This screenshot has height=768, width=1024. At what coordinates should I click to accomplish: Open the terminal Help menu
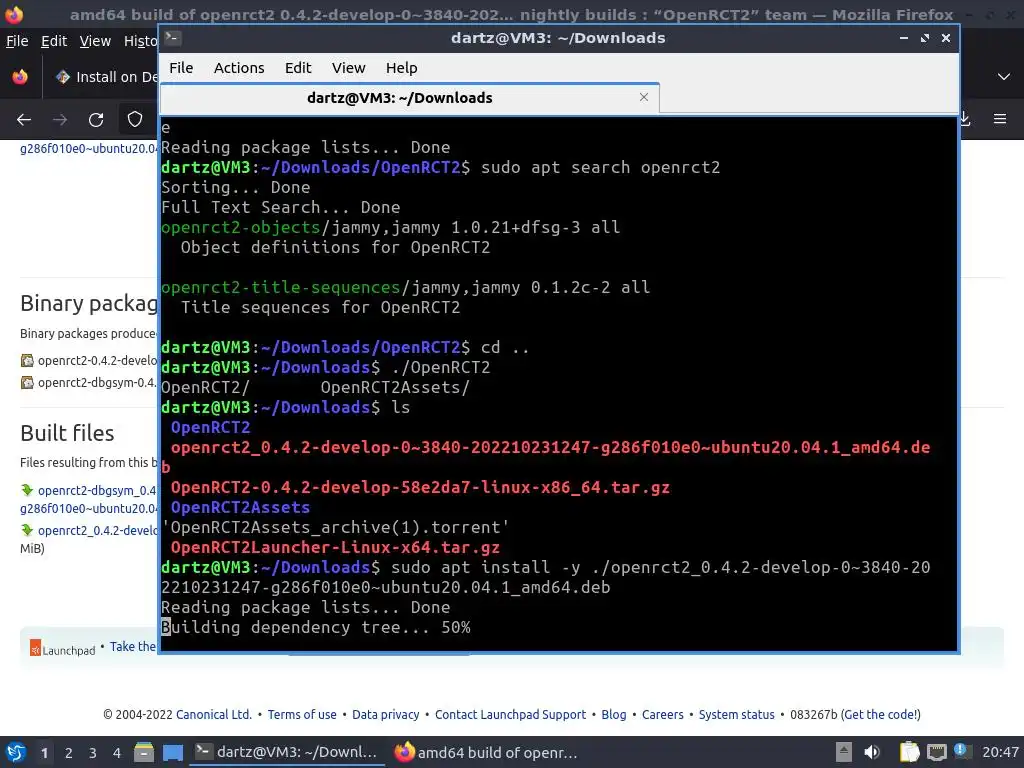[401, 68]
